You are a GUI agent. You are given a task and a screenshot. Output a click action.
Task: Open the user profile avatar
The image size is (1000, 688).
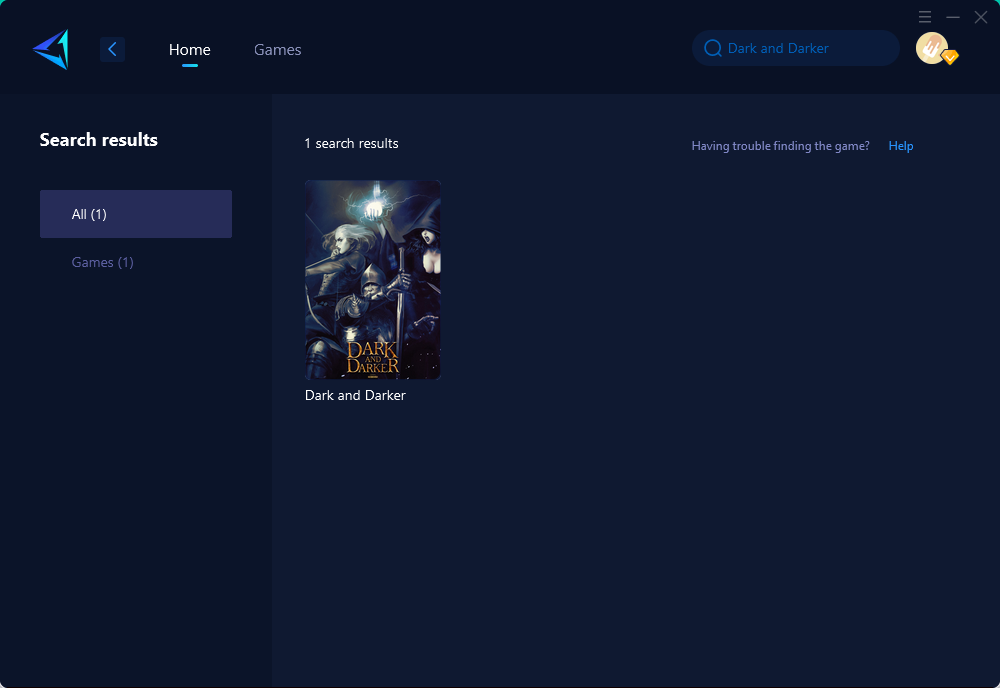(932, 48)
